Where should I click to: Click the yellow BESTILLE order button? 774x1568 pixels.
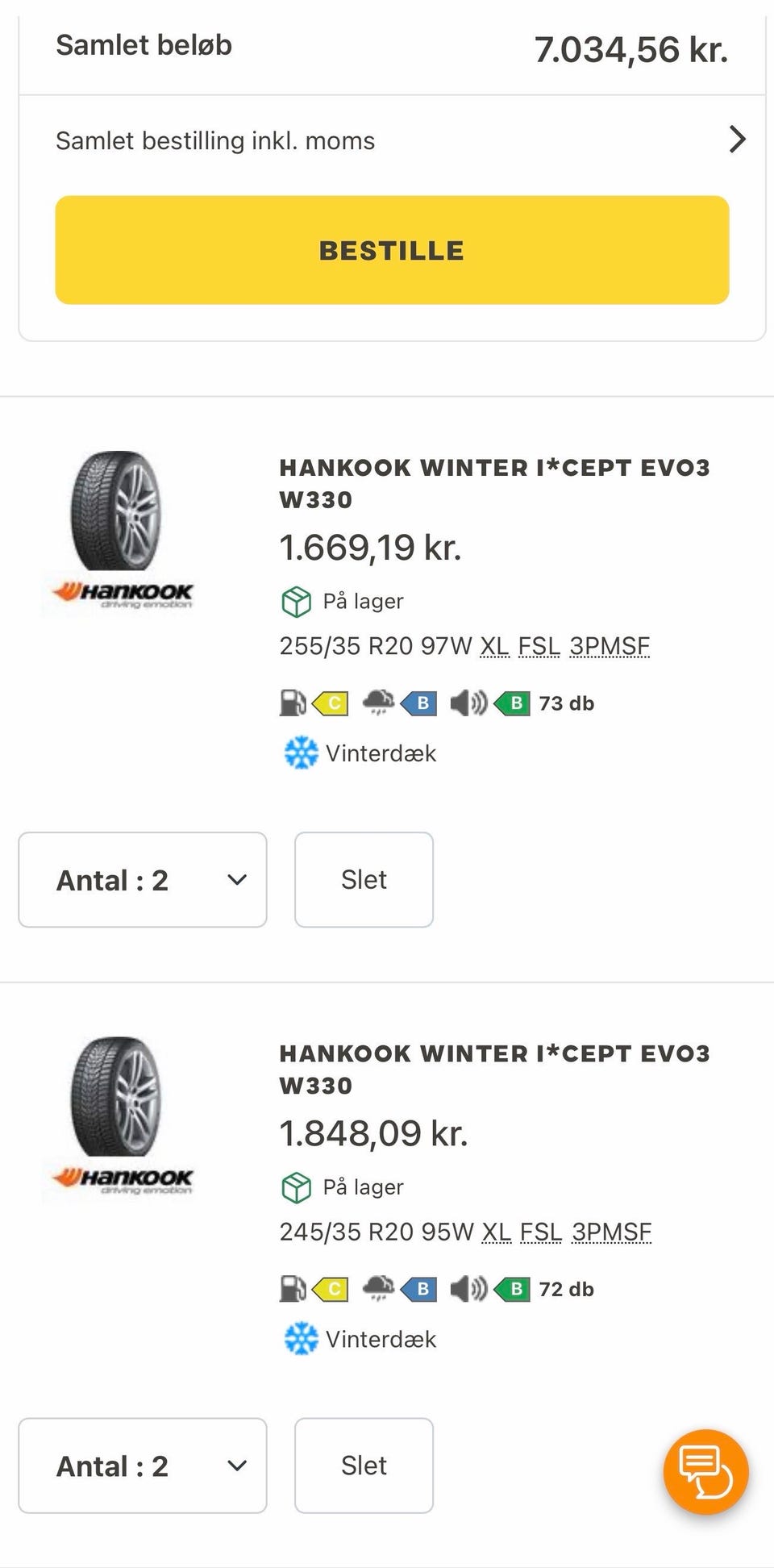pyautogui.click(x=392, y=250)
